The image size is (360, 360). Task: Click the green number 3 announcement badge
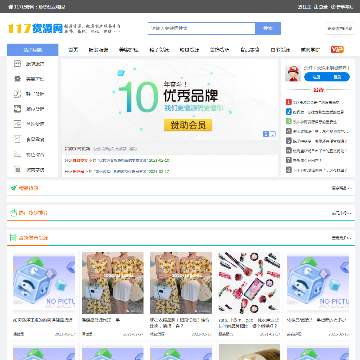289,122
